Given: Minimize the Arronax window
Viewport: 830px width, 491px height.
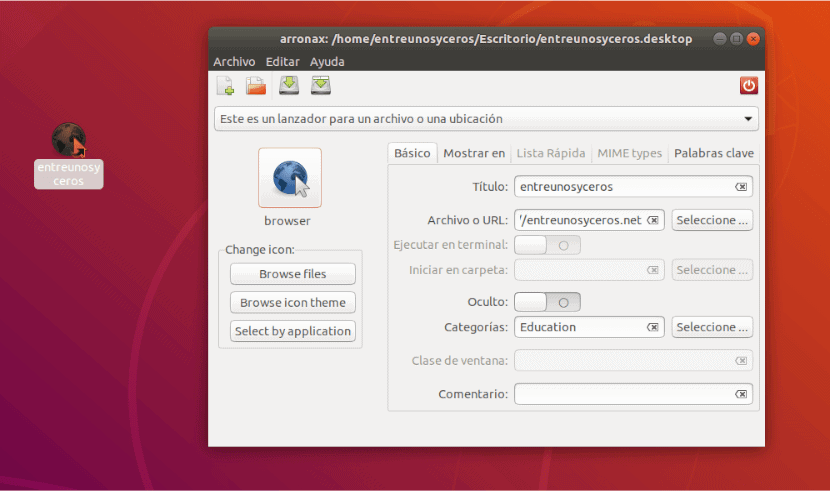Looking at the screenshot, I should [719, 39].
